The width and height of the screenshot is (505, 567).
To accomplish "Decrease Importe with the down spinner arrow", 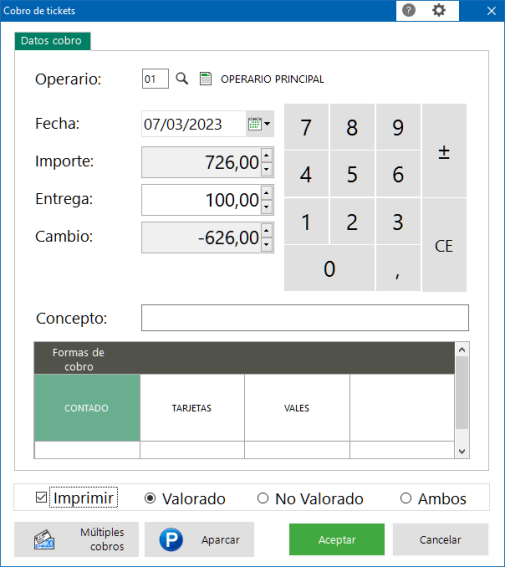I will (x=267, y=169).
